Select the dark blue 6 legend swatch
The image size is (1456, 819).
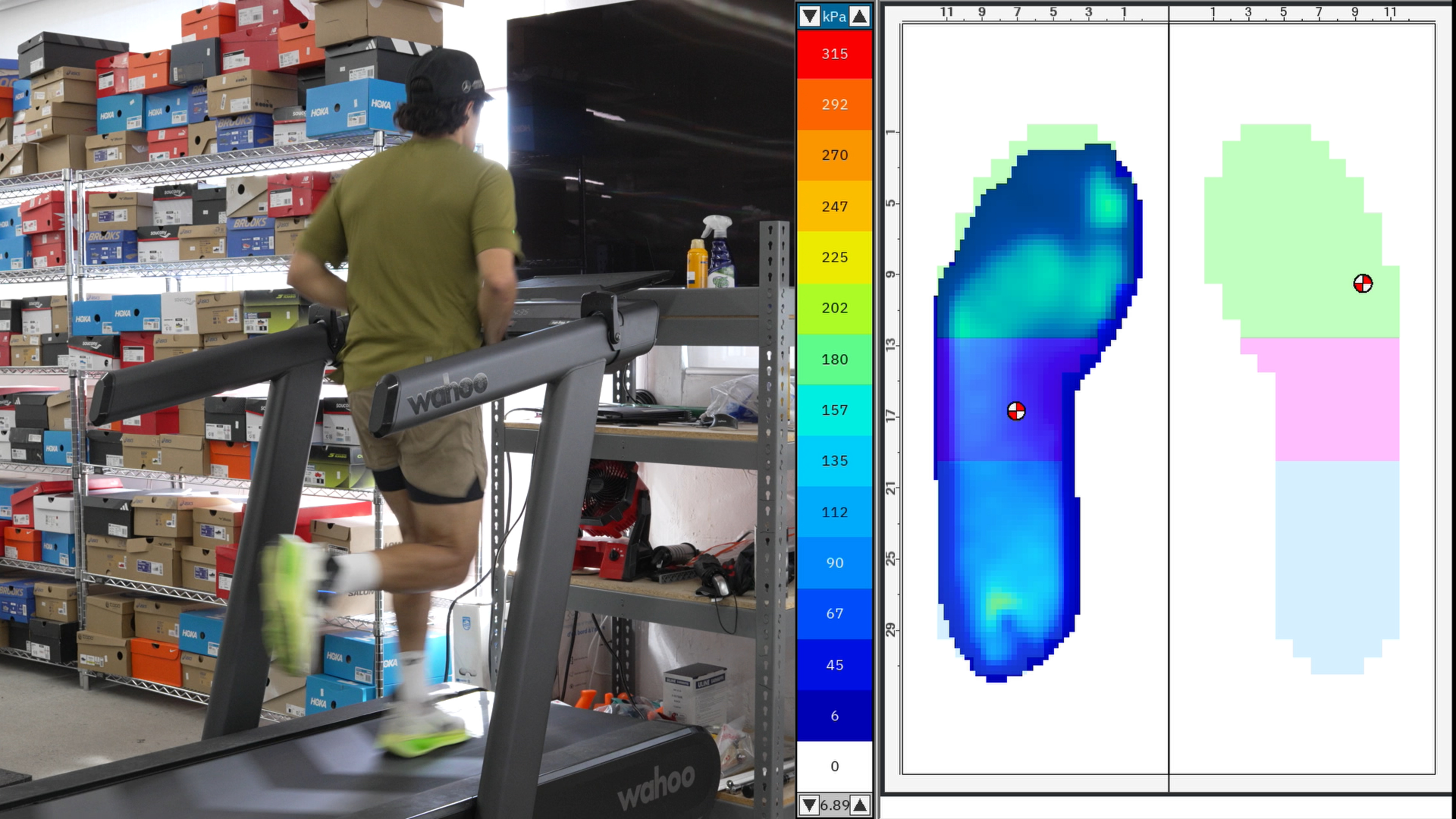point(834,715)
